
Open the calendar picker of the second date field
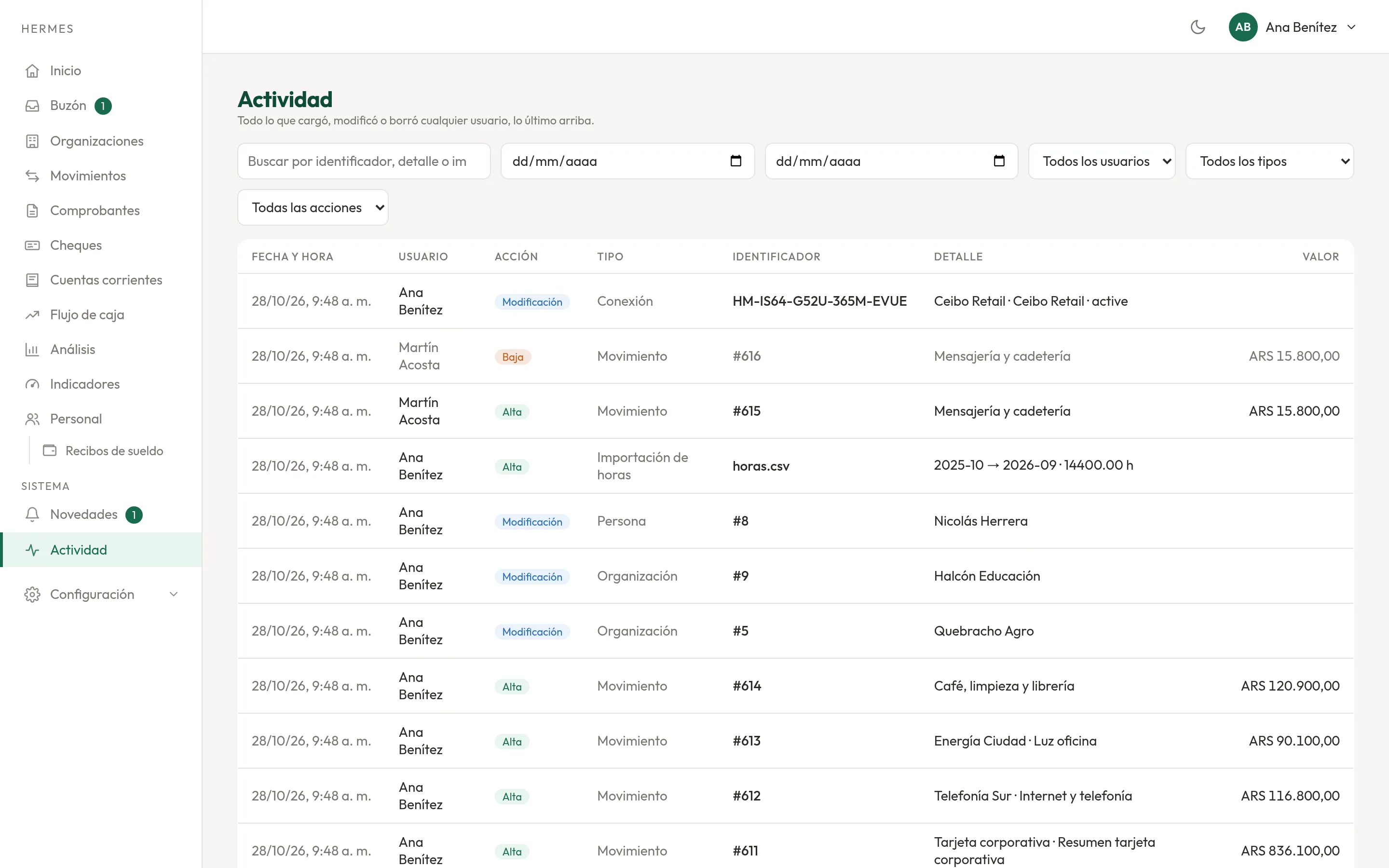click(999, 161)
